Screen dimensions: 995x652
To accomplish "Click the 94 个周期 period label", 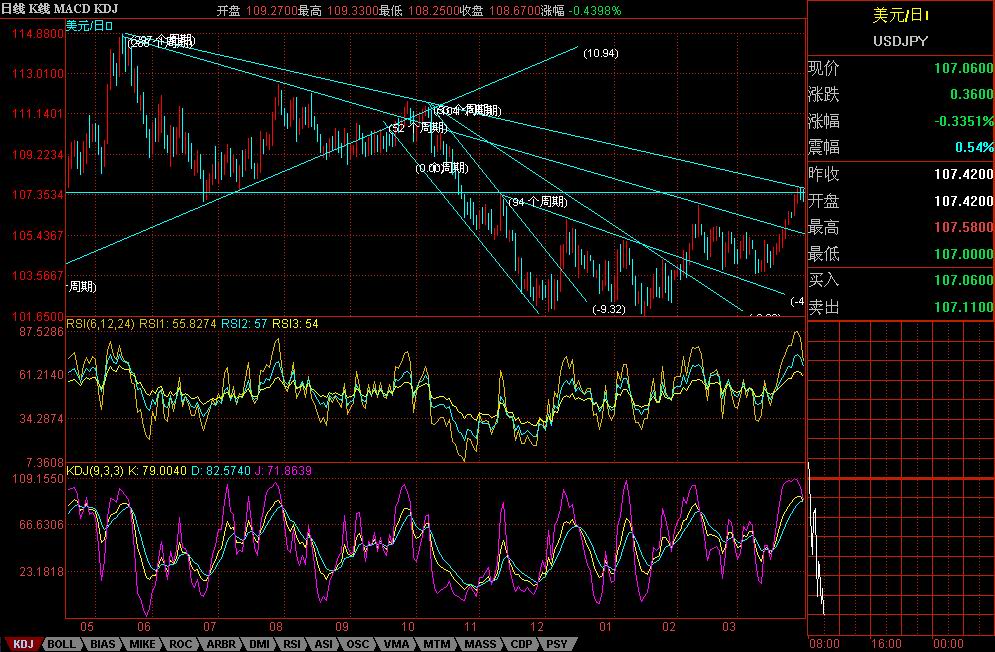I will (538, 202).
